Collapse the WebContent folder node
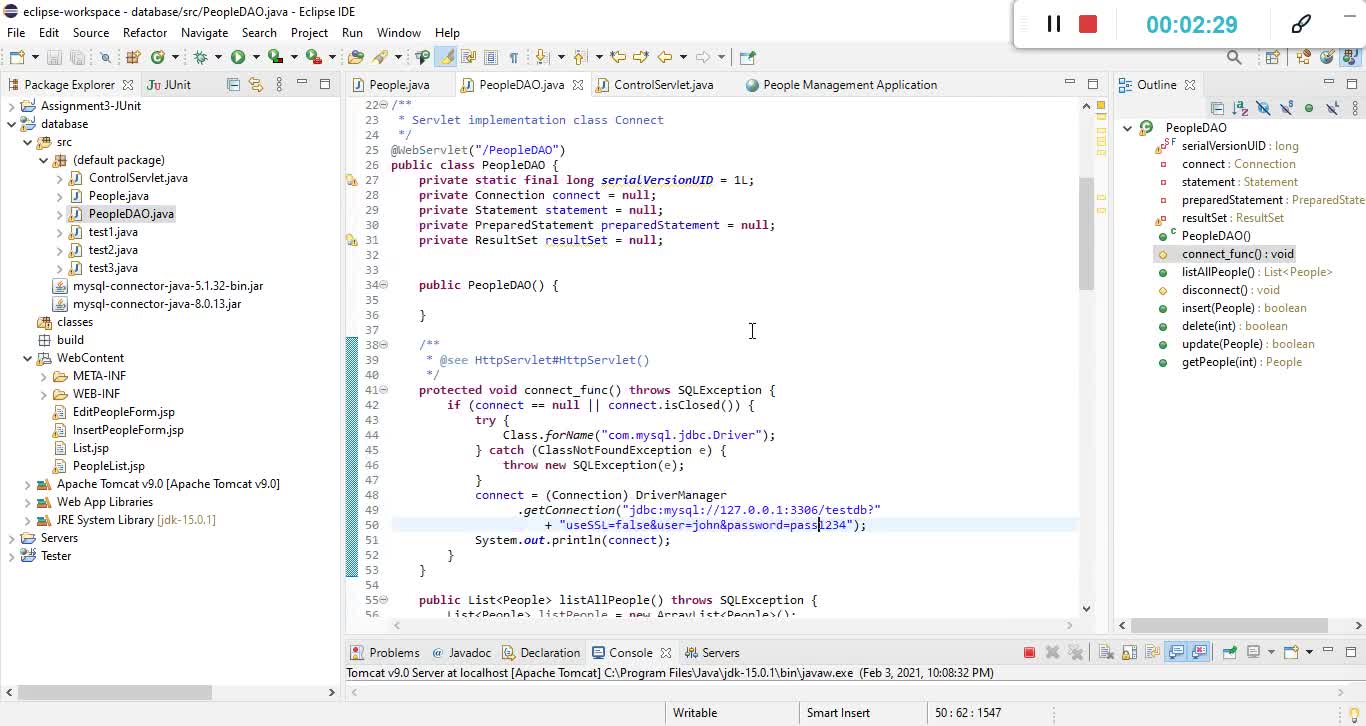1366x726 pixels. pyautogui.click(x=27, y=358)
